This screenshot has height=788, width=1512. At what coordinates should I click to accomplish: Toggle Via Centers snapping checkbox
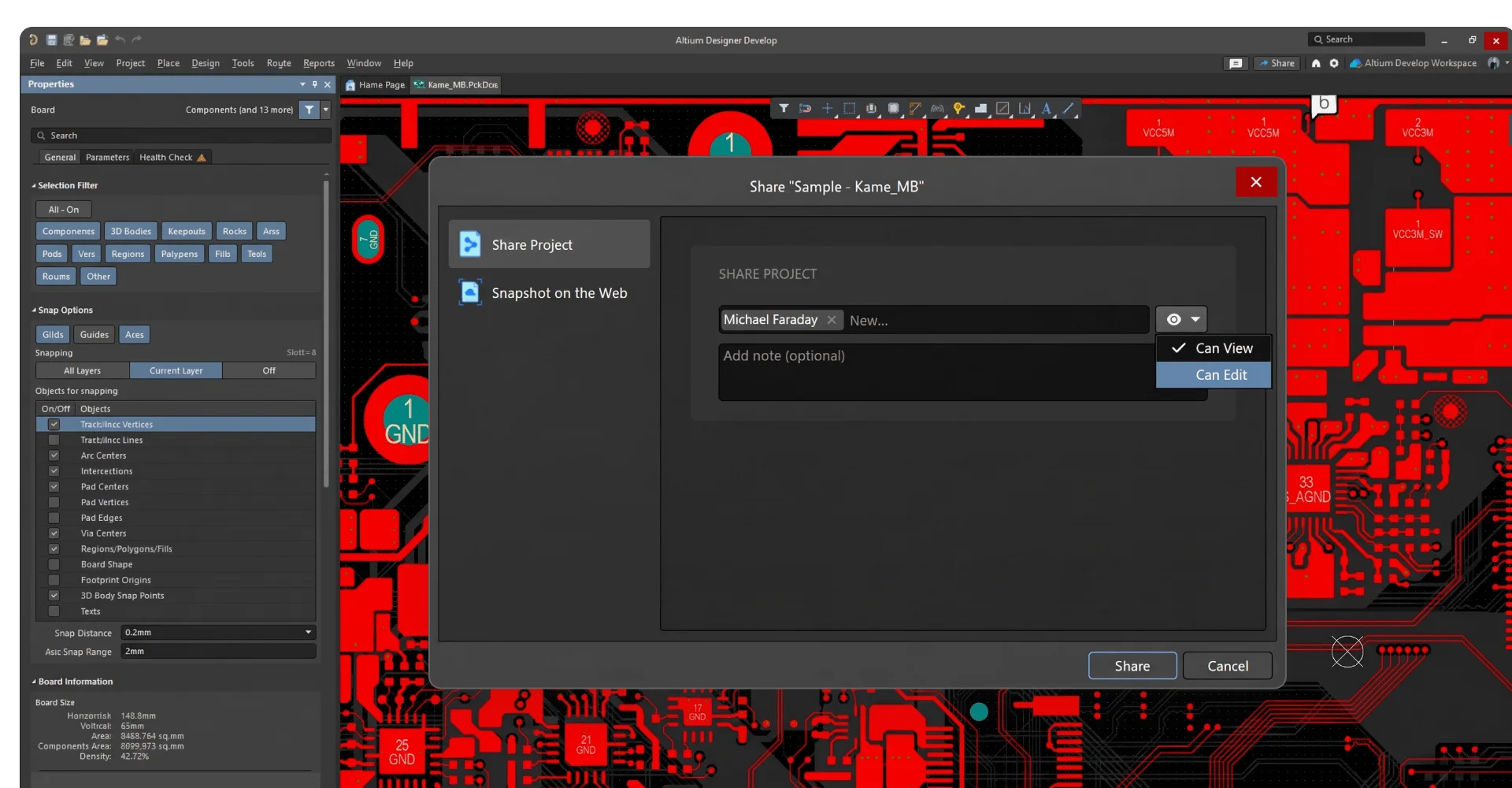pos(54,533)
